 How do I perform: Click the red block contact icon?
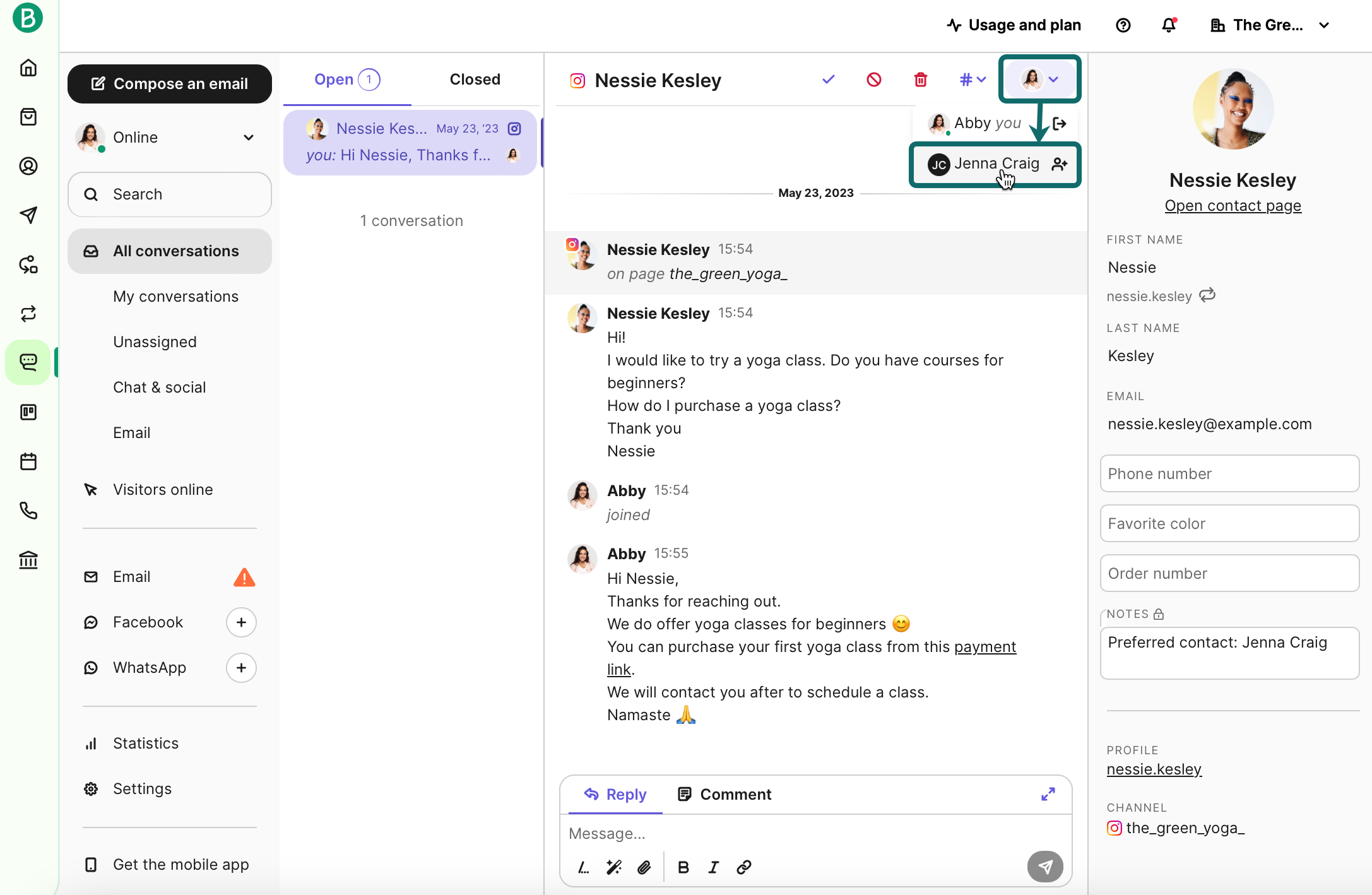873,80
